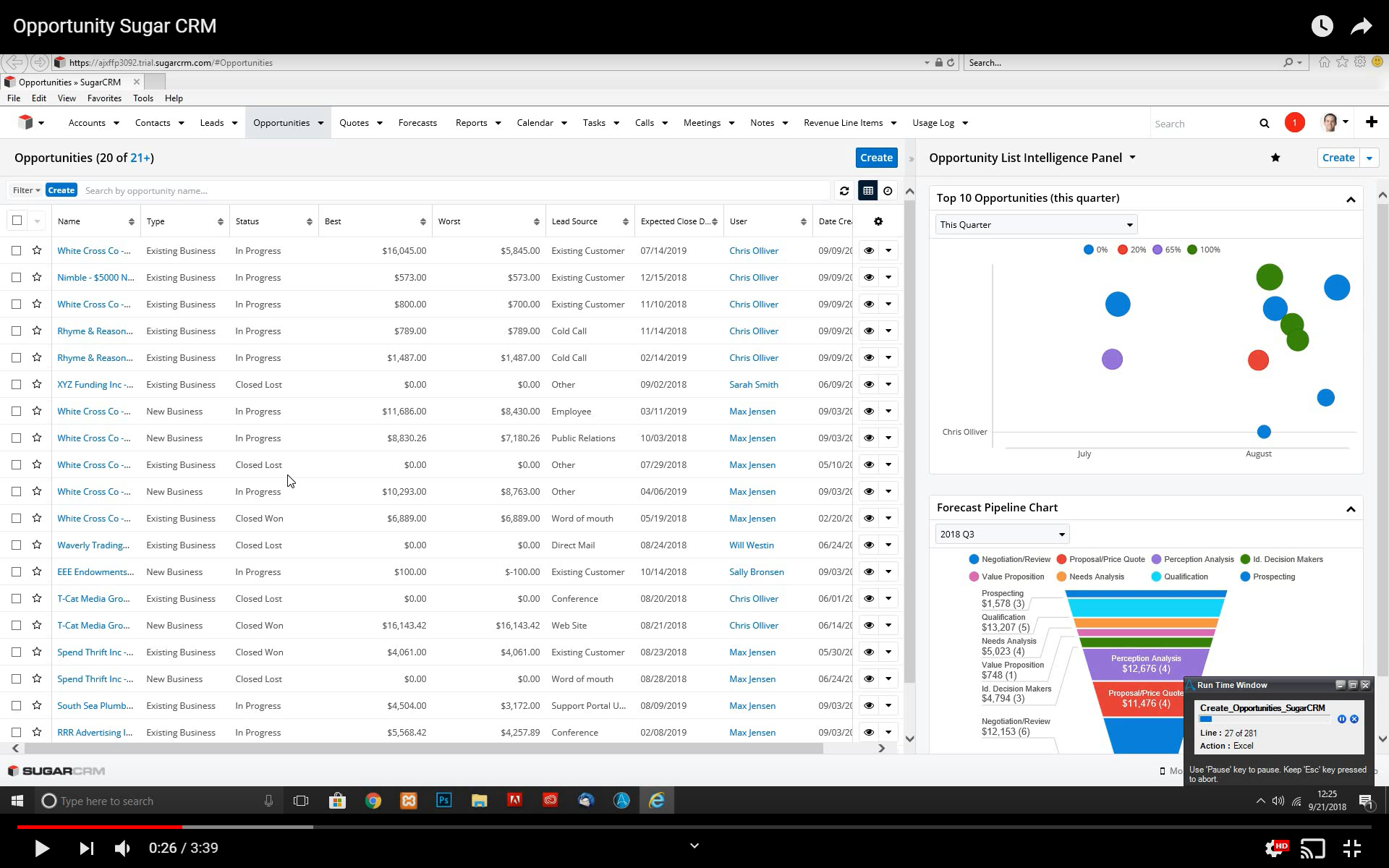Screen dimensions: 1389x868
Task: Open user link Will Westin
Action: (751, 545)
